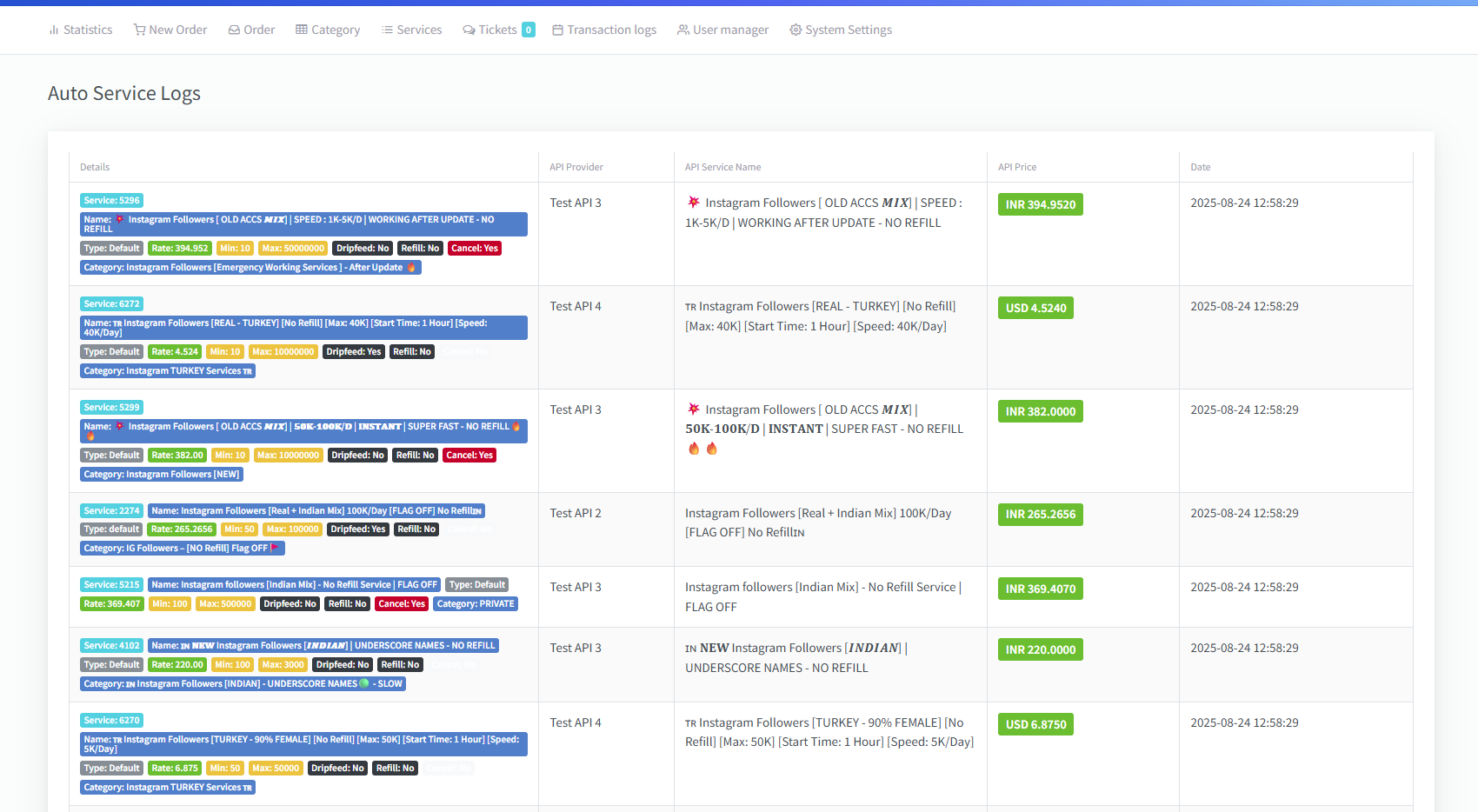Click the System Settings gear icon
The image size is (1478, 812).
coord(796,30)
